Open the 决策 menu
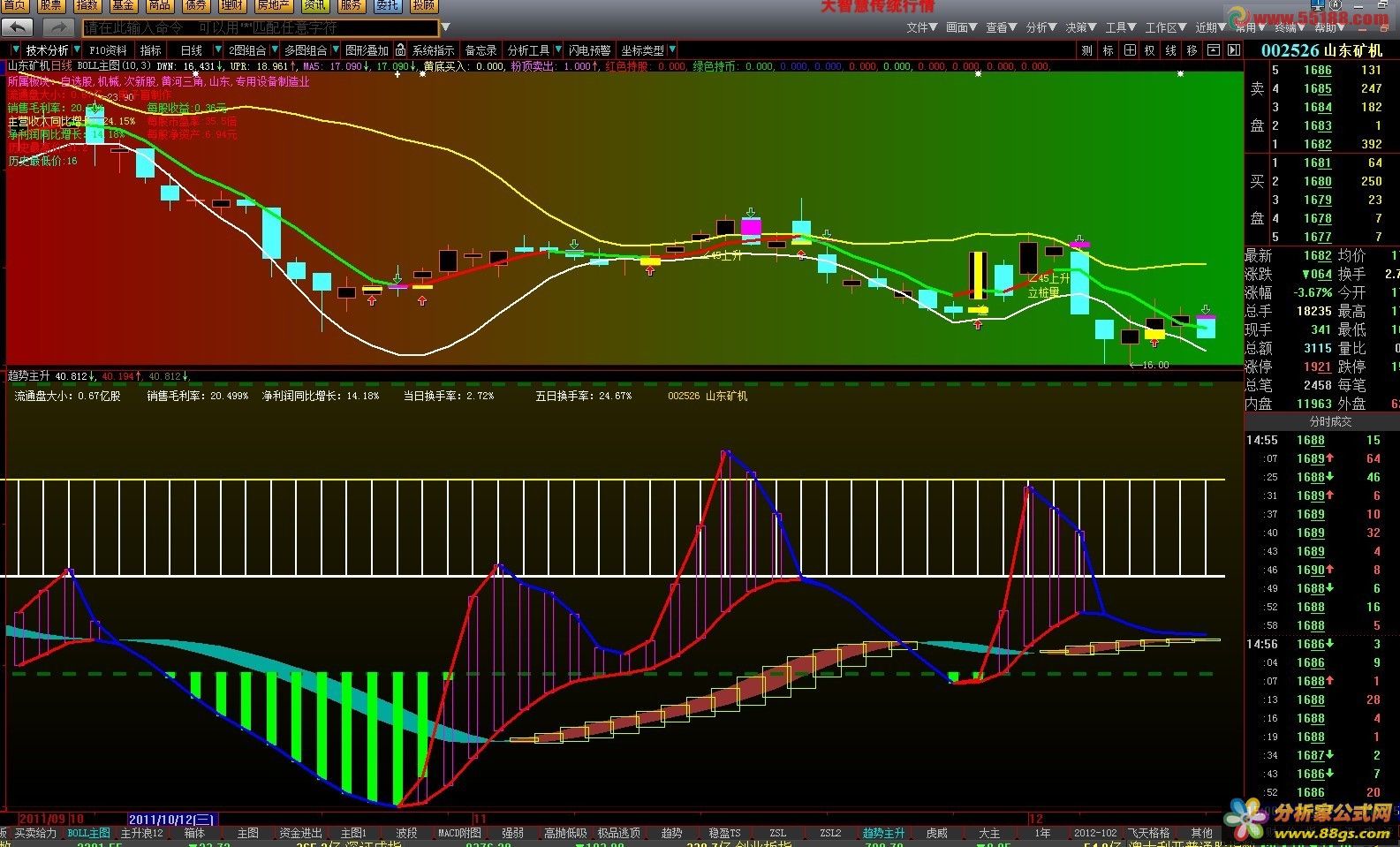Viewport: 1400px width, 847px height. [x=1080, y=28]
